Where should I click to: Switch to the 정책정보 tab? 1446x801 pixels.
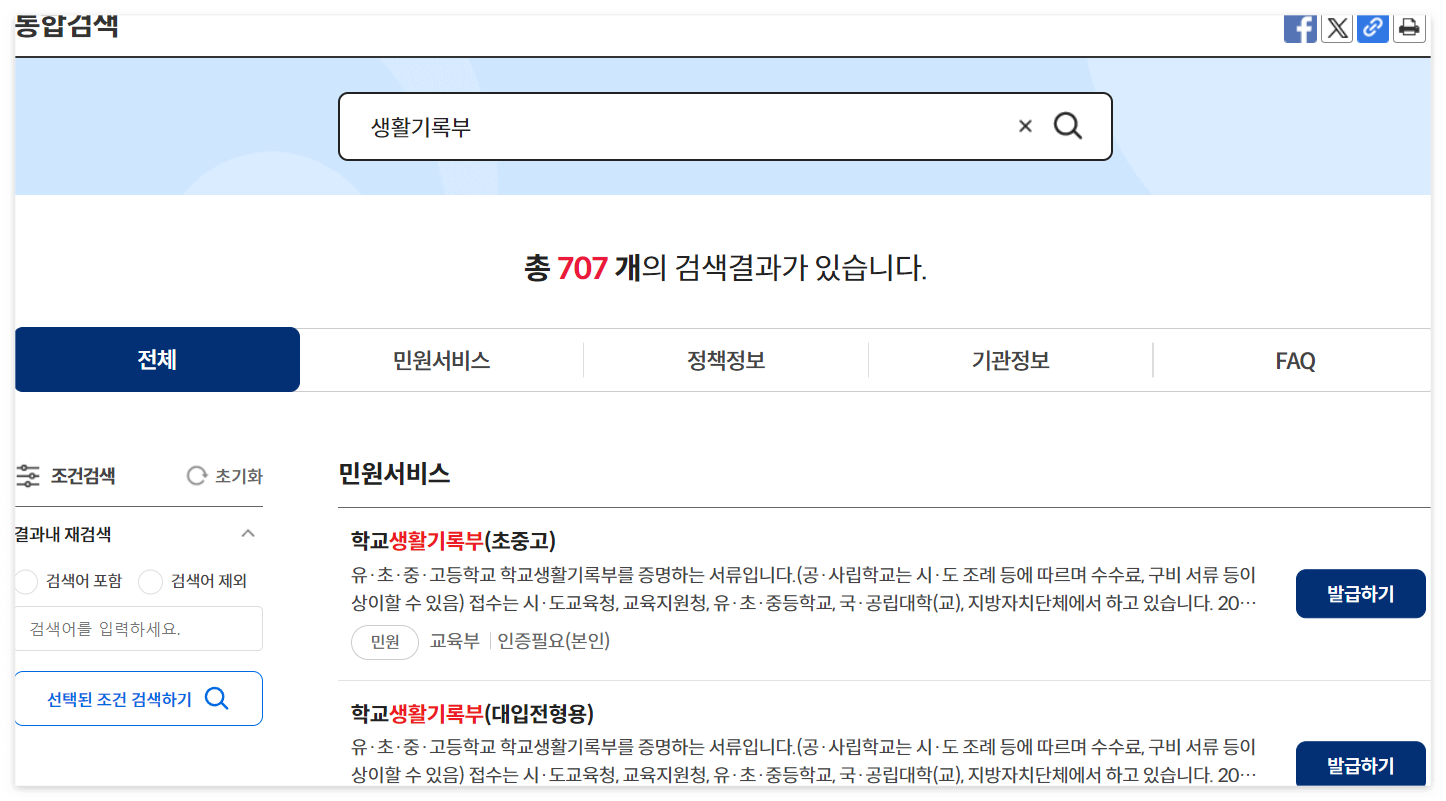[725, 360]
